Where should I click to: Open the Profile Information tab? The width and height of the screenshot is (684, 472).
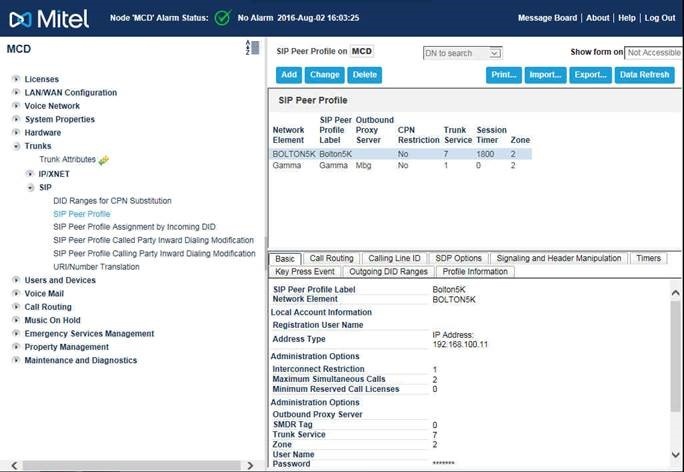(x=475, y=271)
